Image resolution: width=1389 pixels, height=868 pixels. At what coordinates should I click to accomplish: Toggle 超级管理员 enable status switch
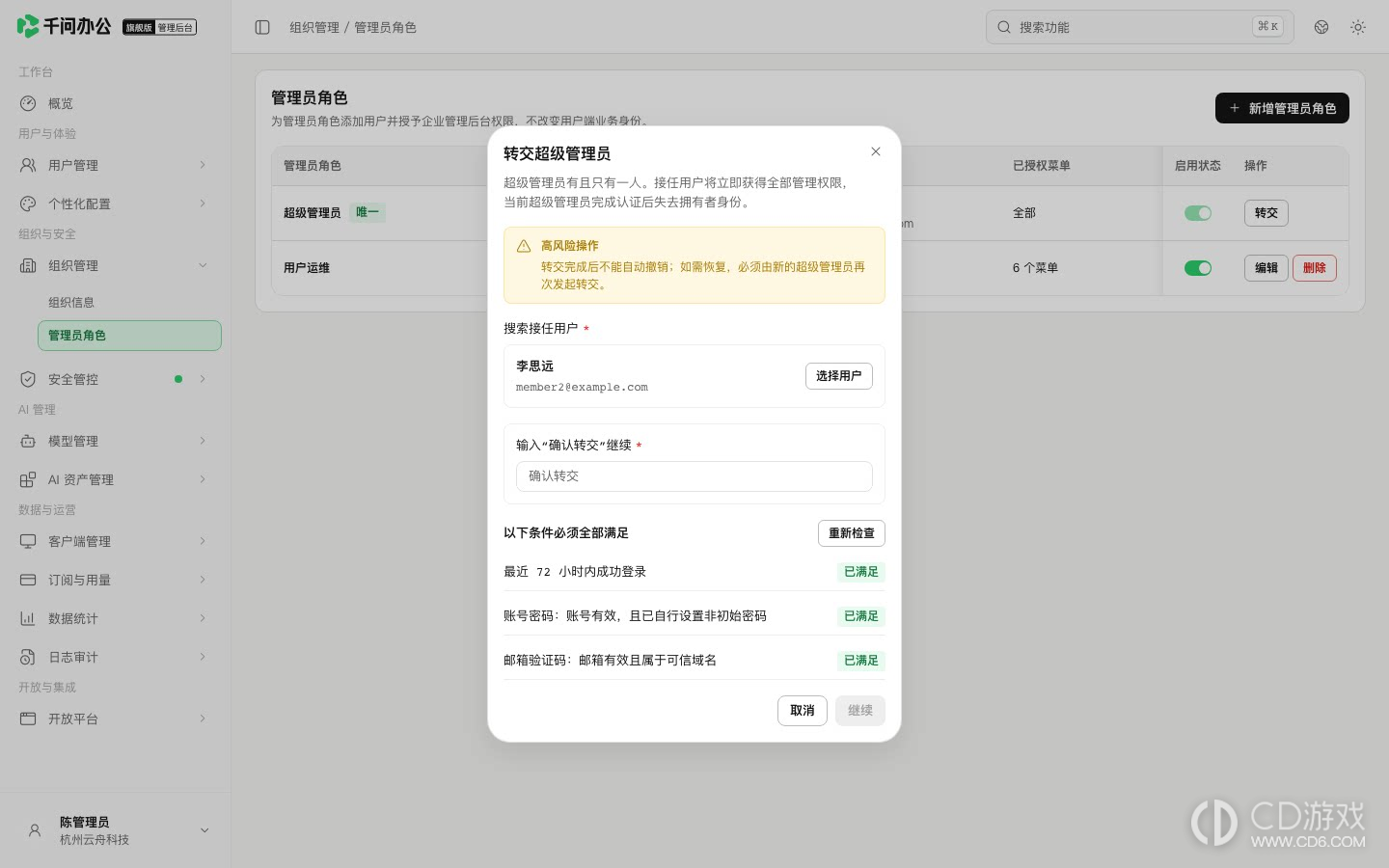1198,213
